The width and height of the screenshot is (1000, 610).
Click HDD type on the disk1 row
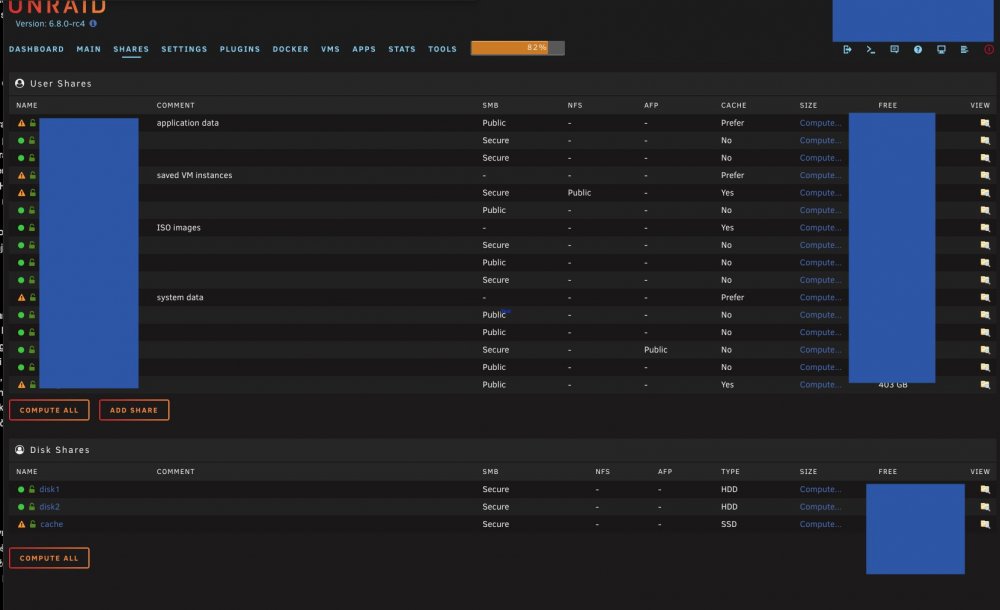coord(730,489)
